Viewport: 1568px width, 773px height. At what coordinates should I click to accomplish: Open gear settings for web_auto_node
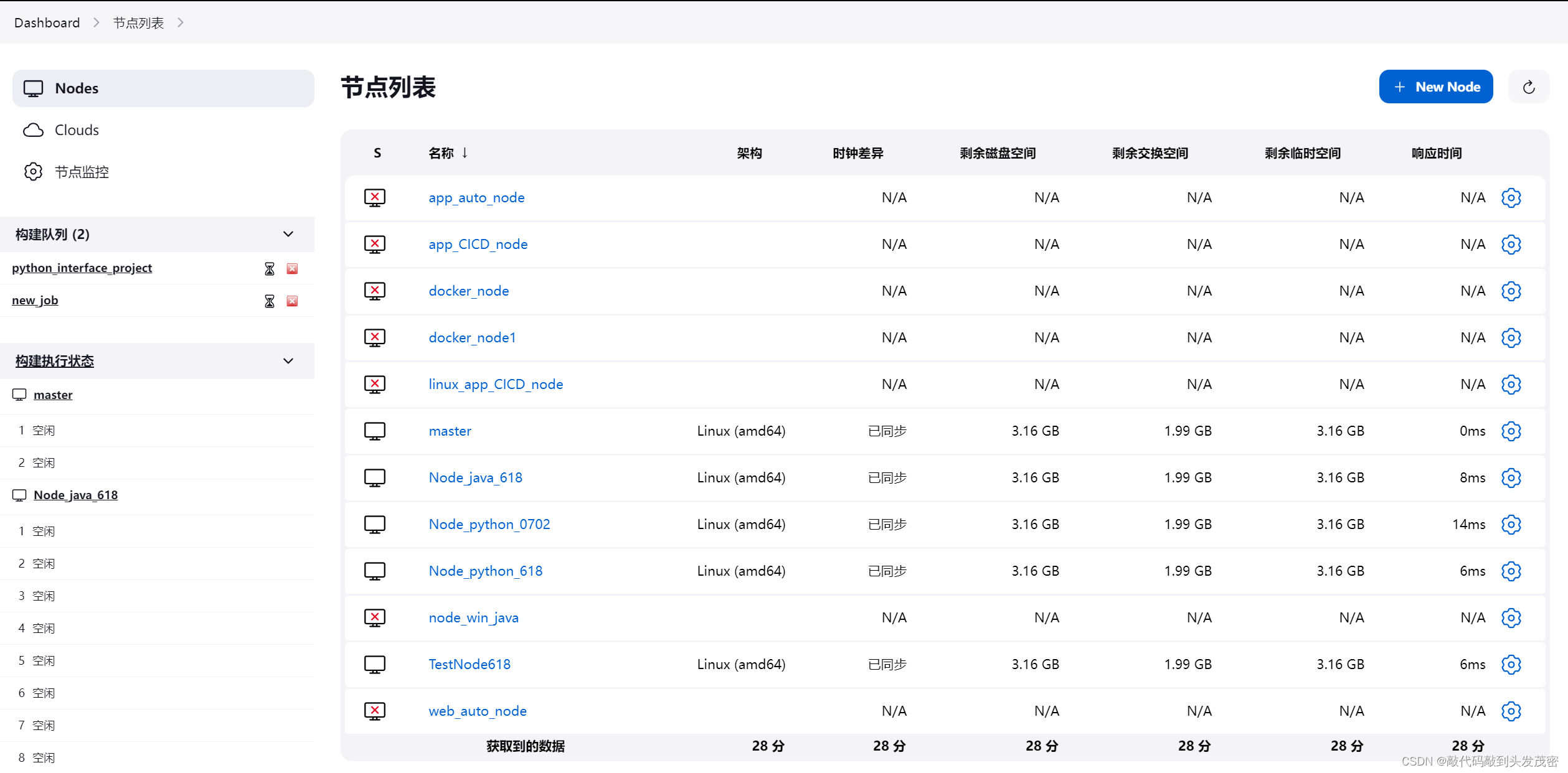click(x=1511, y=711)
